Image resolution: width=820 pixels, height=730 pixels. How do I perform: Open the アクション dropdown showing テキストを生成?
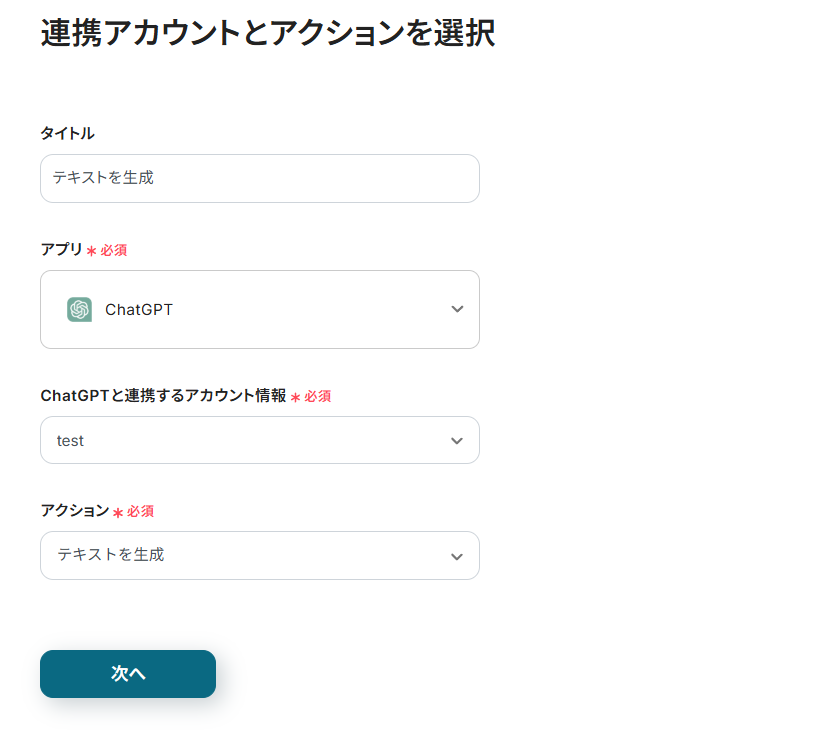point(259,555)
